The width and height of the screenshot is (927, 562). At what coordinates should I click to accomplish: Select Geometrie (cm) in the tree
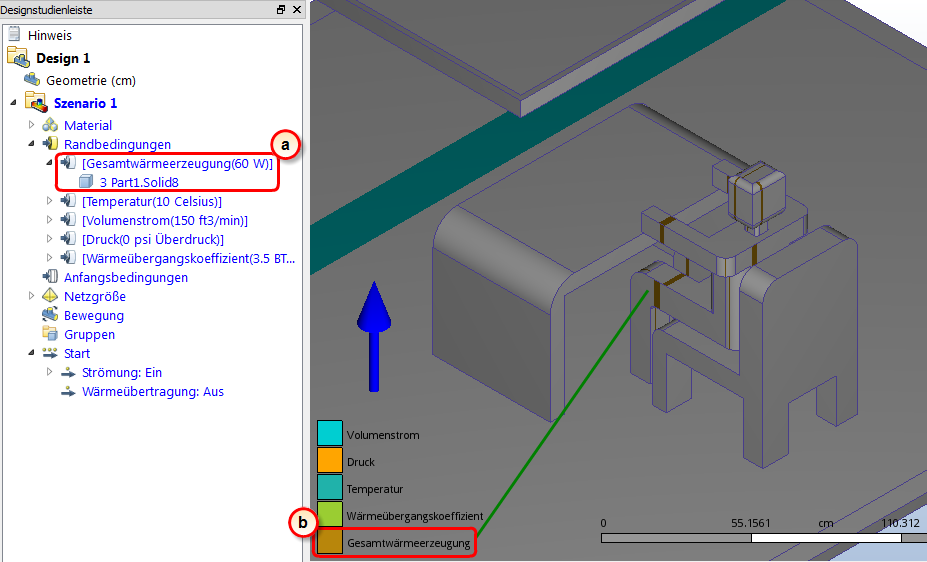(91, 80)
